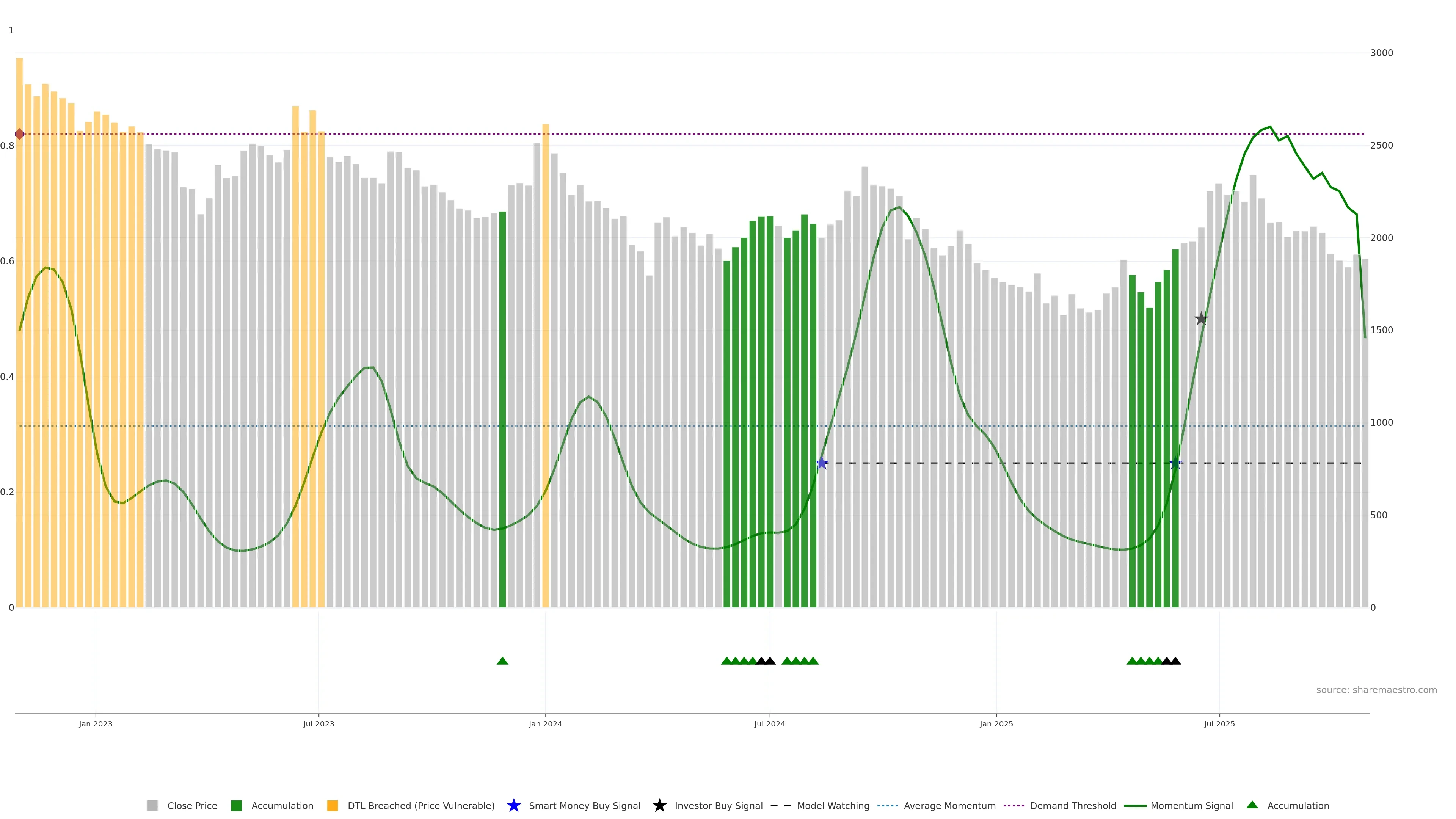This screenshot has height=819, width=1456.
Task: Click the Jul 2024 x-axis label
Action: [769, 724]
